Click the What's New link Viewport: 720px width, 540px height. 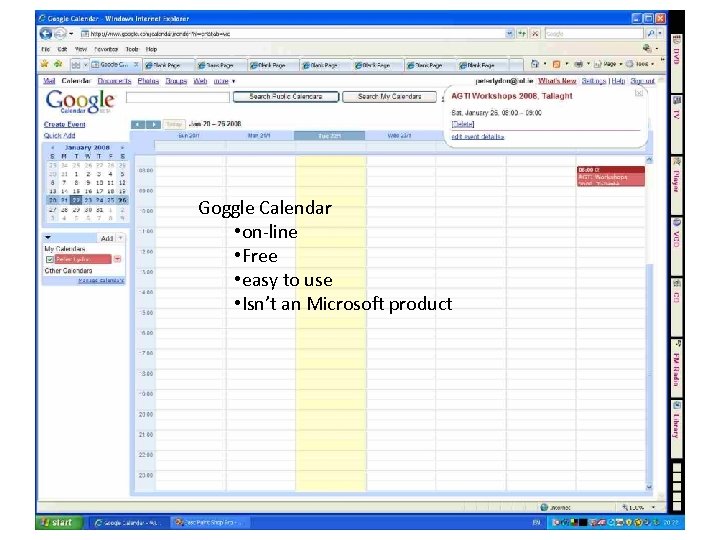[x=557, y=81]
